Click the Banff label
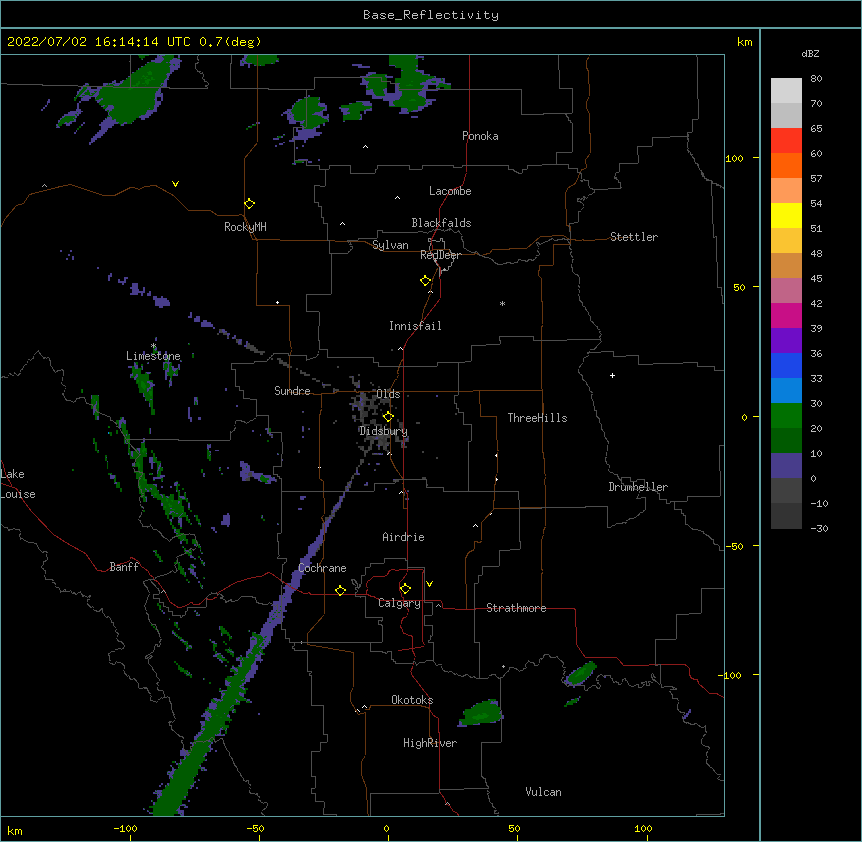The height and width of the screenshot is (842, 862). click(x=124, y=567)
